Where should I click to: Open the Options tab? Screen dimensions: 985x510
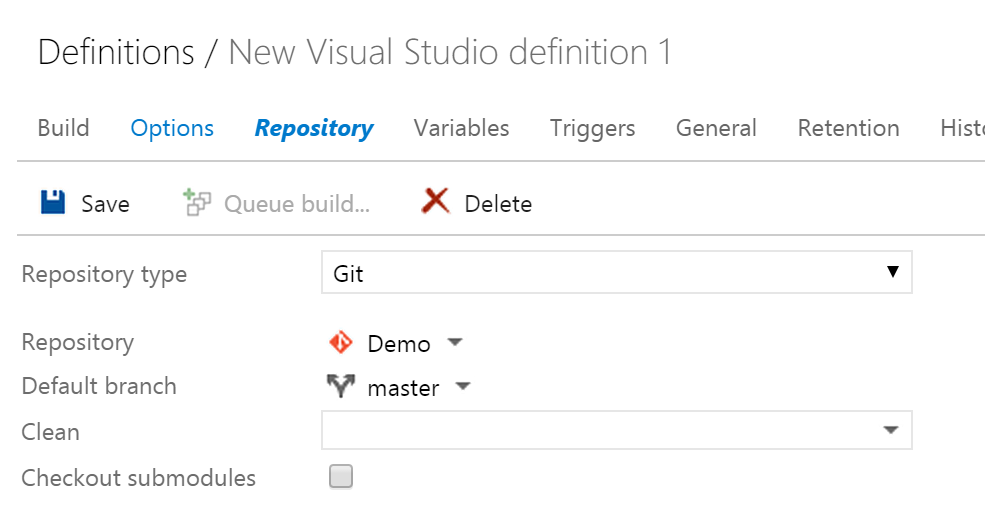tap(172, 128)
